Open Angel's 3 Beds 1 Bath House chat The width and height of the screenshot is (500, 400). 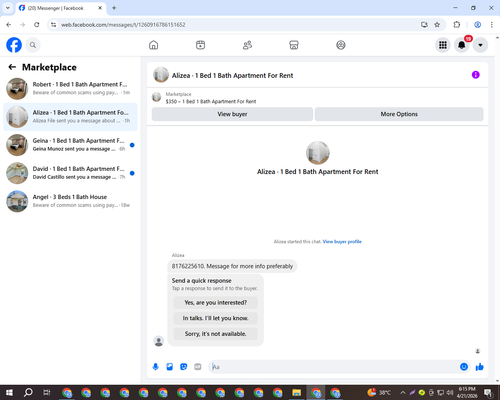[x=70, y=201]
